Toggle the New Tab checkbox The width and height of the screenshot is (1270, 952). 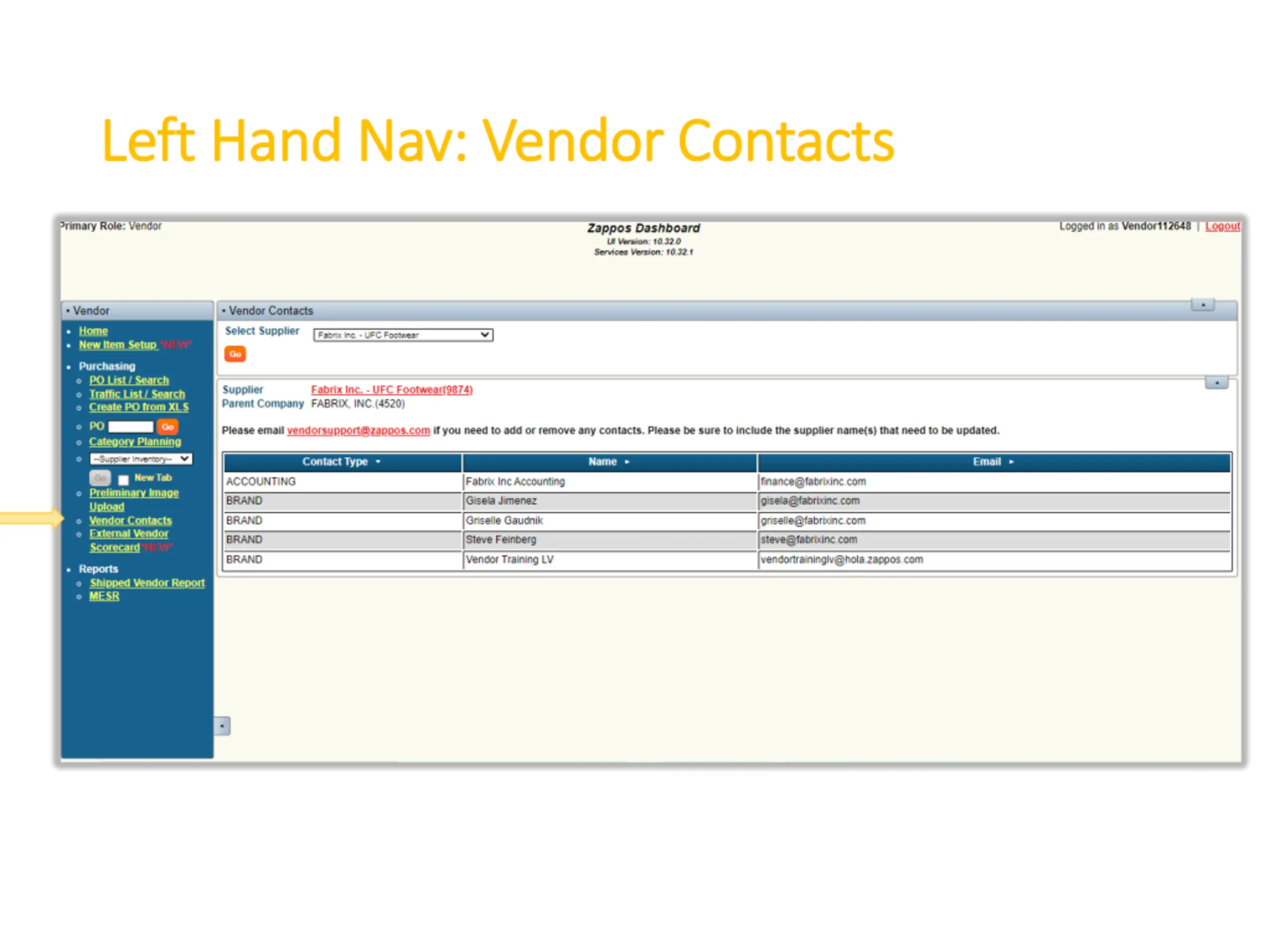pyautogui.click(x=124, y=480)
